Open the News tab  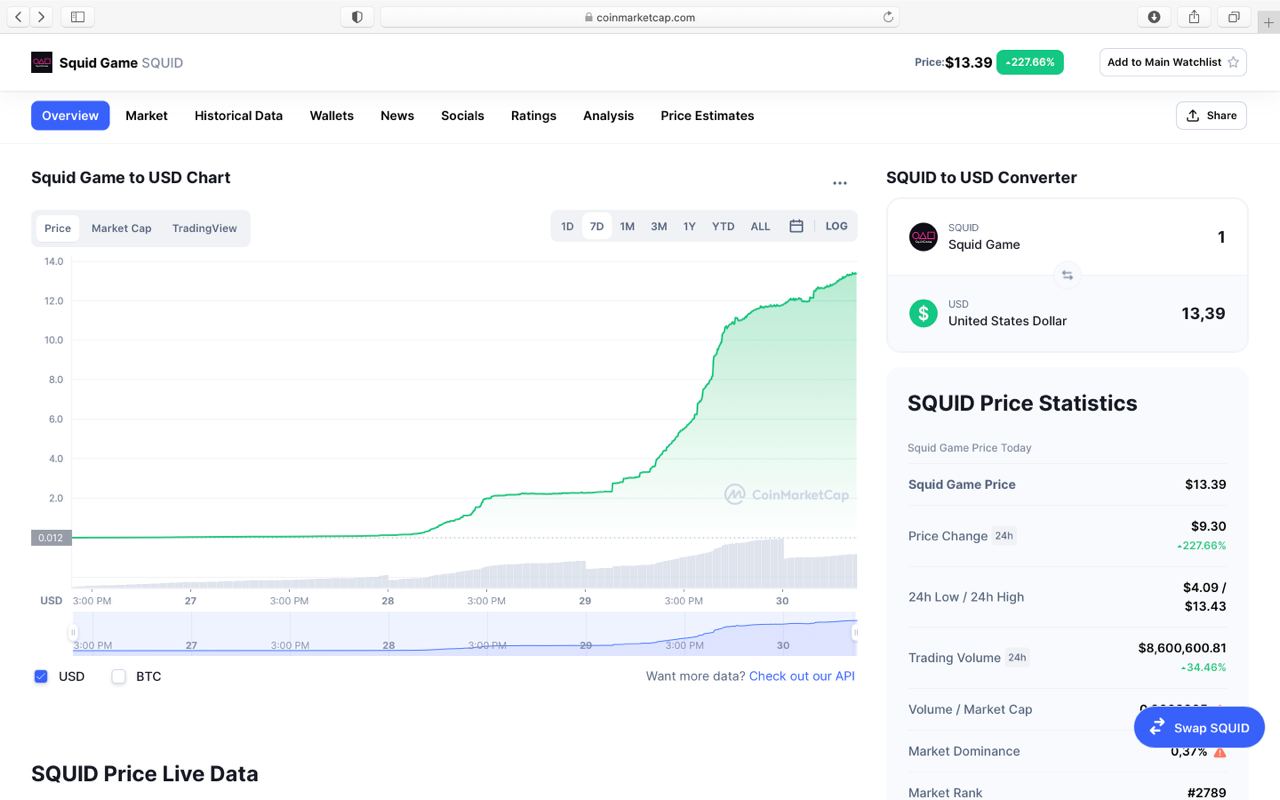pyautogui.click(x=397, y=115)
